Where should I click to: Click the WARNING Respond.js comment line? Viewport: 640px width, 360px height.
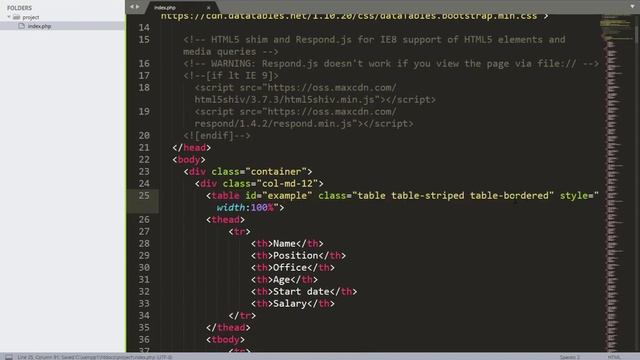coord(391,64)
